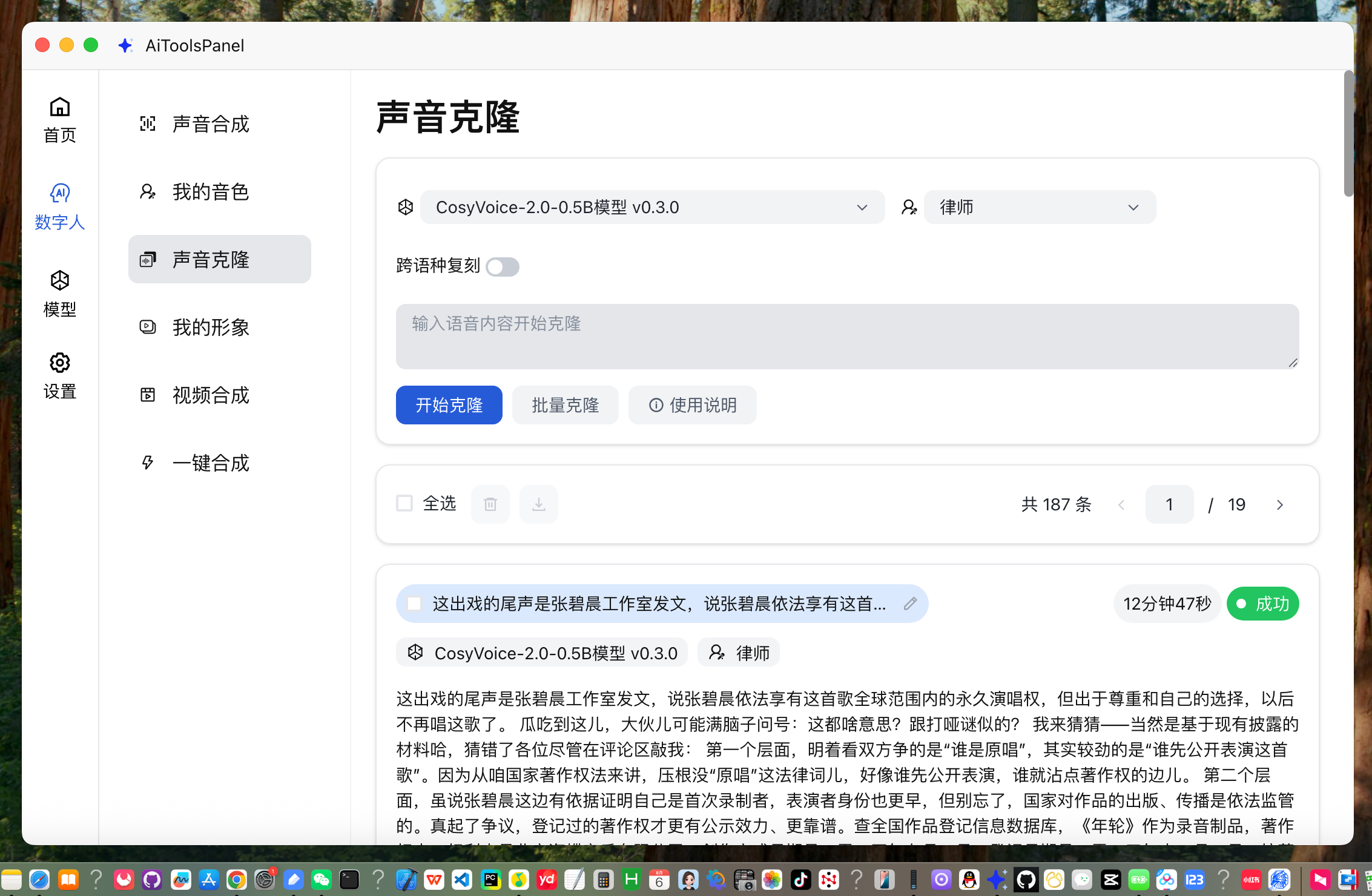Select the 数字人 sidebar icon

[x=59, y=207]
